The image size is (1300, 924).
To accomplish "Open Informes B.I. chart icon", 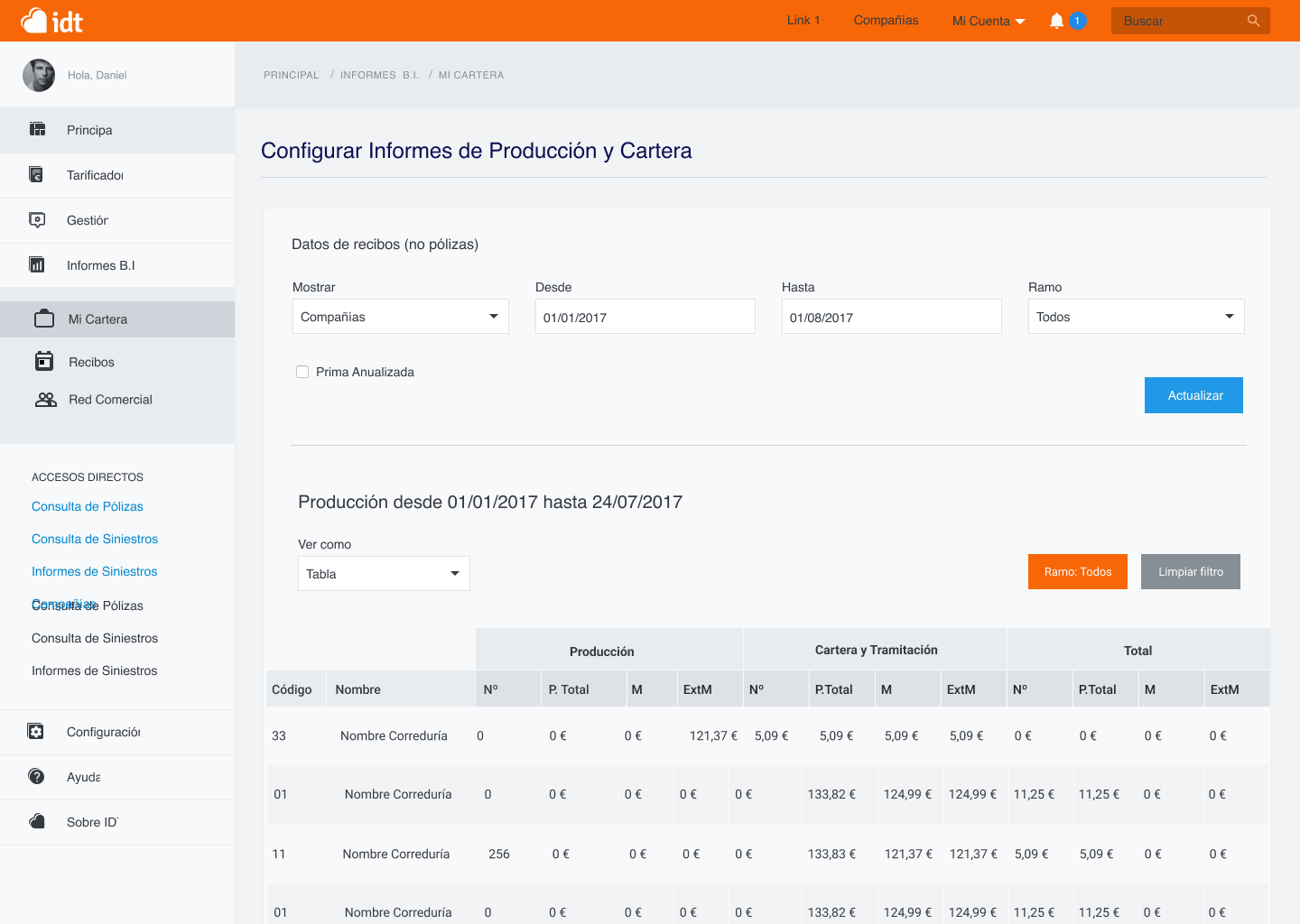I will (37, 265).
